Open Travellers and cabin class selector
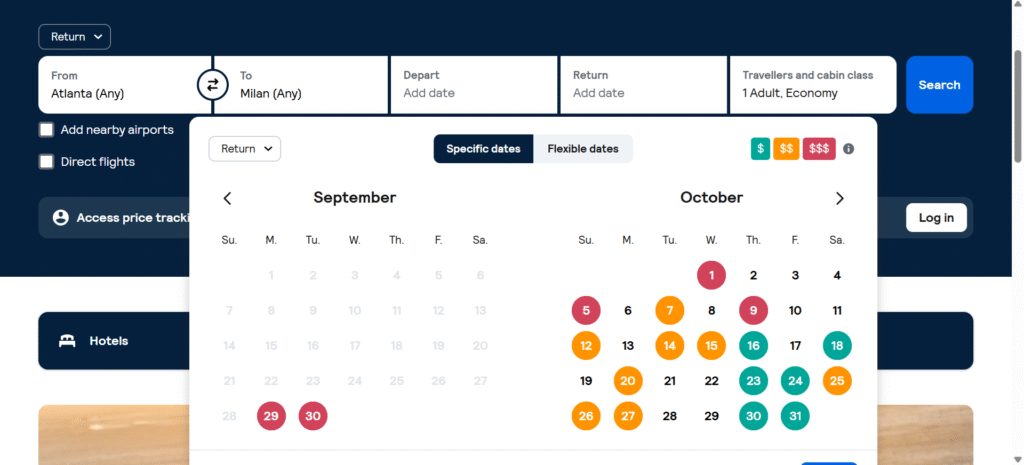This screenshot has width=1024, height=465. [x=812, y=85]
